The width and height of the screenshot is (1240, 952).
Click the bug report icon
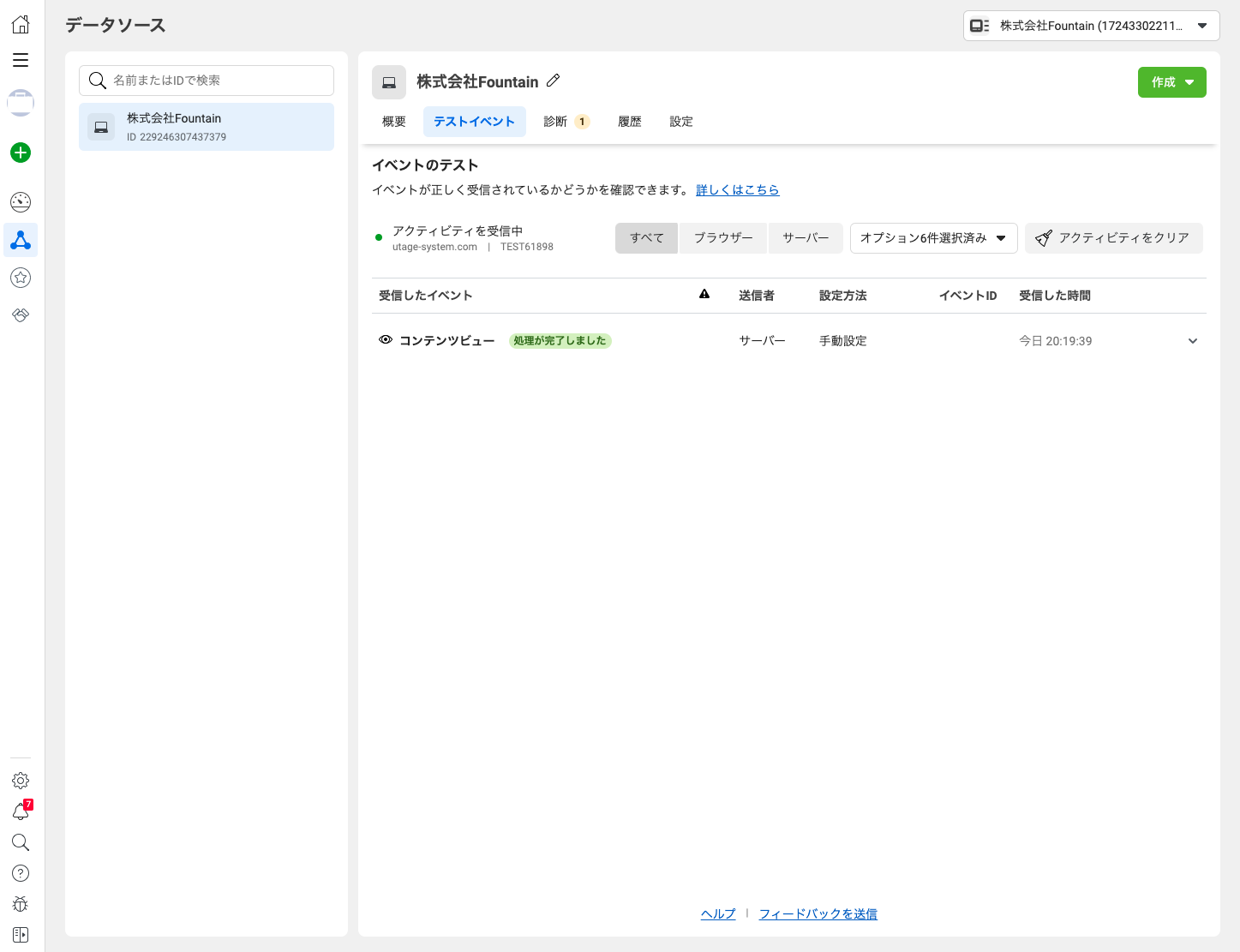[x=21, y=904]
